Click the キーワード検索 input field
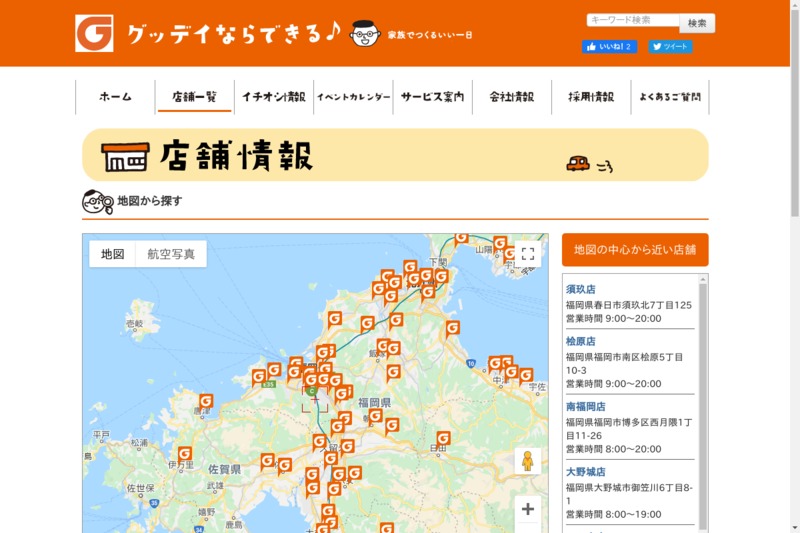The width and height of the screenshot is (800, 533). 633,20
